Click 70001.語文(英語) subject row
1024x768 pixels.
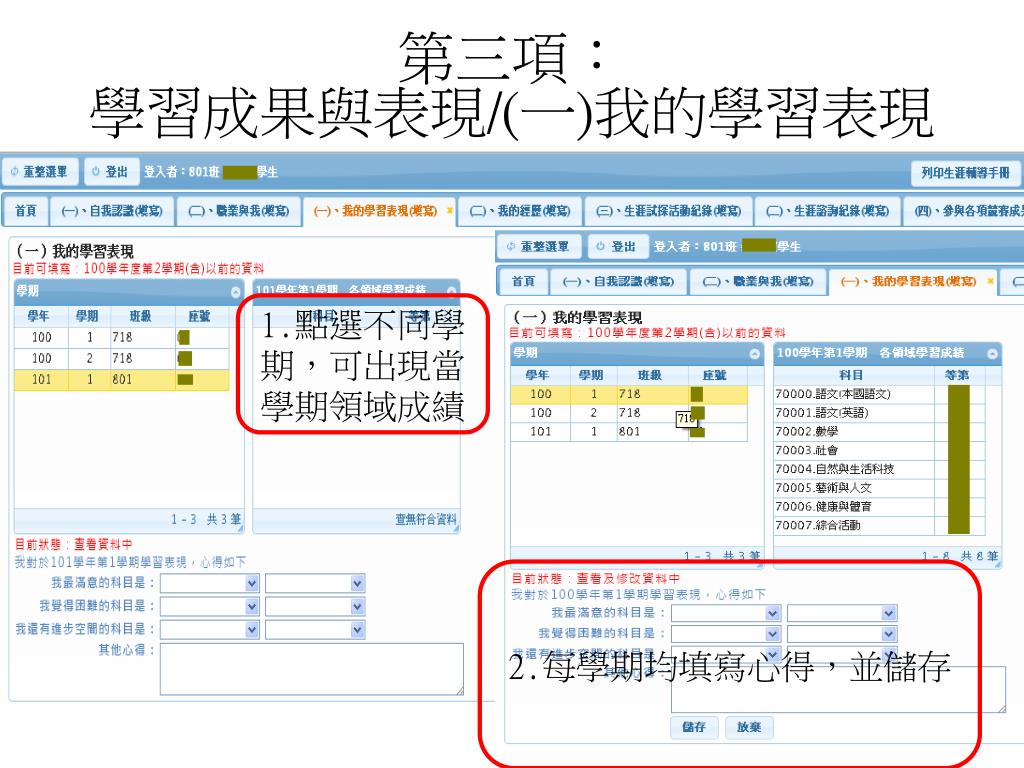pyautogui.click(x=879, y=413)
